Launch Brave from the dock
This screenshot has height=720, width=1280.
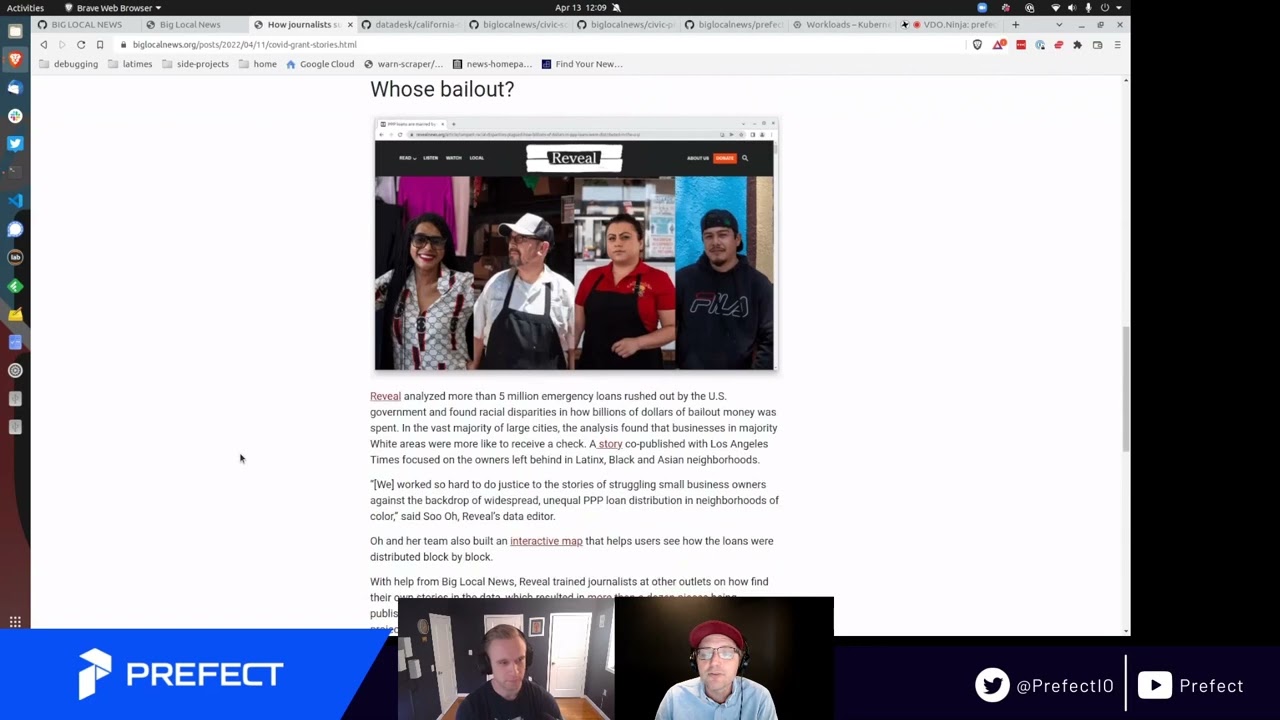[15, 59]
